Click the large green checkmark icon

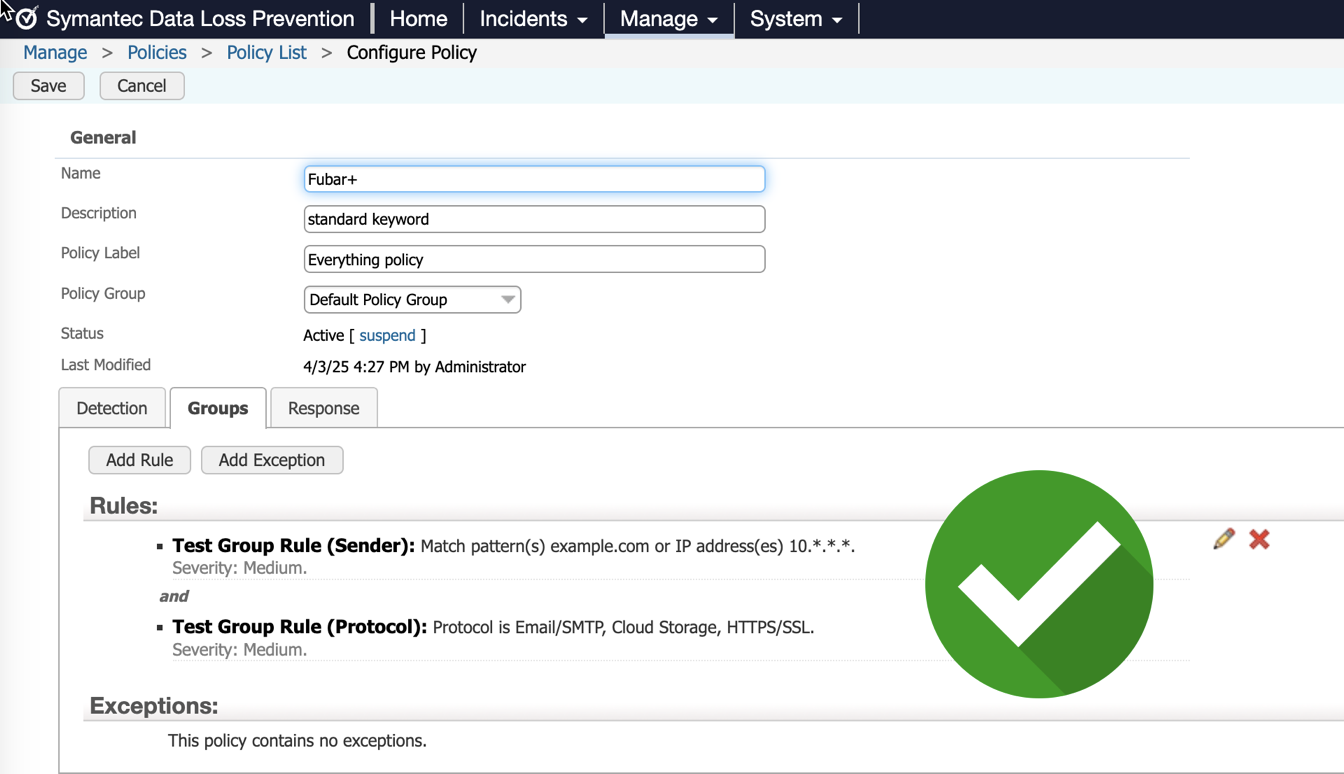(x=1039, y=584)
